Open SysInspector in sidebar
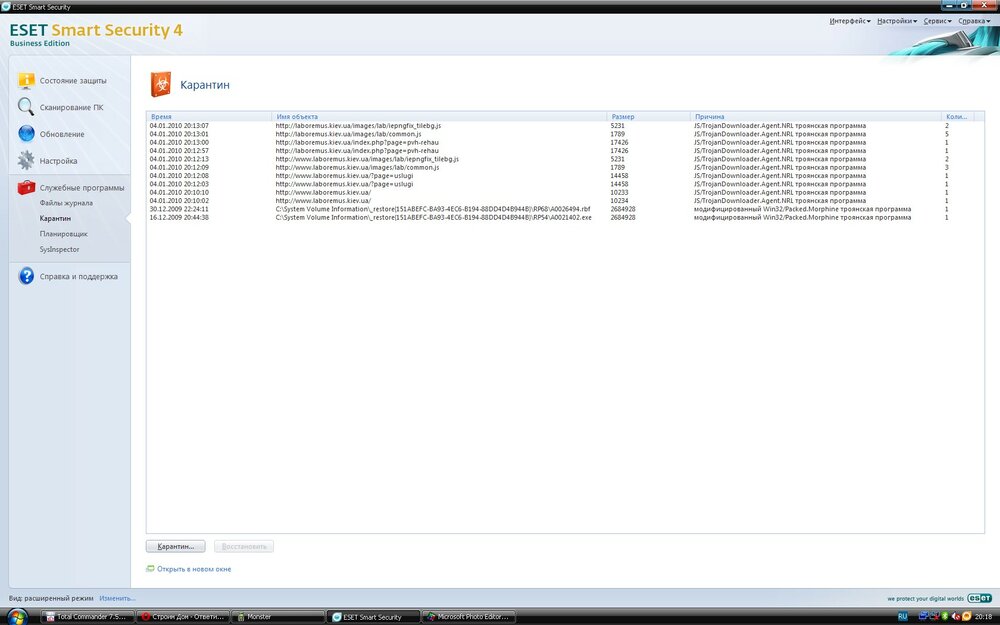The image size is (1000, 625). tap(59, 249)
